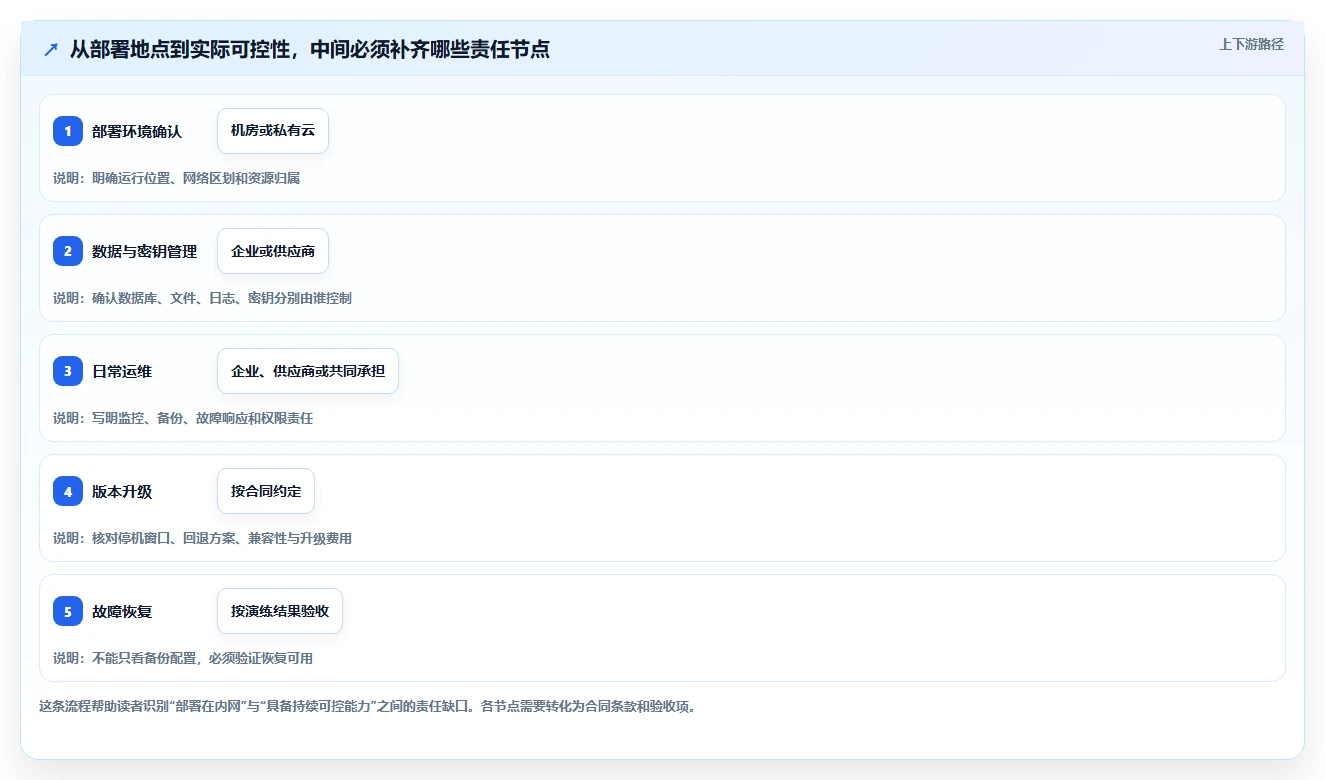
Task: Click the arrow icon beside the header title
Action: (x=51, y=50)
